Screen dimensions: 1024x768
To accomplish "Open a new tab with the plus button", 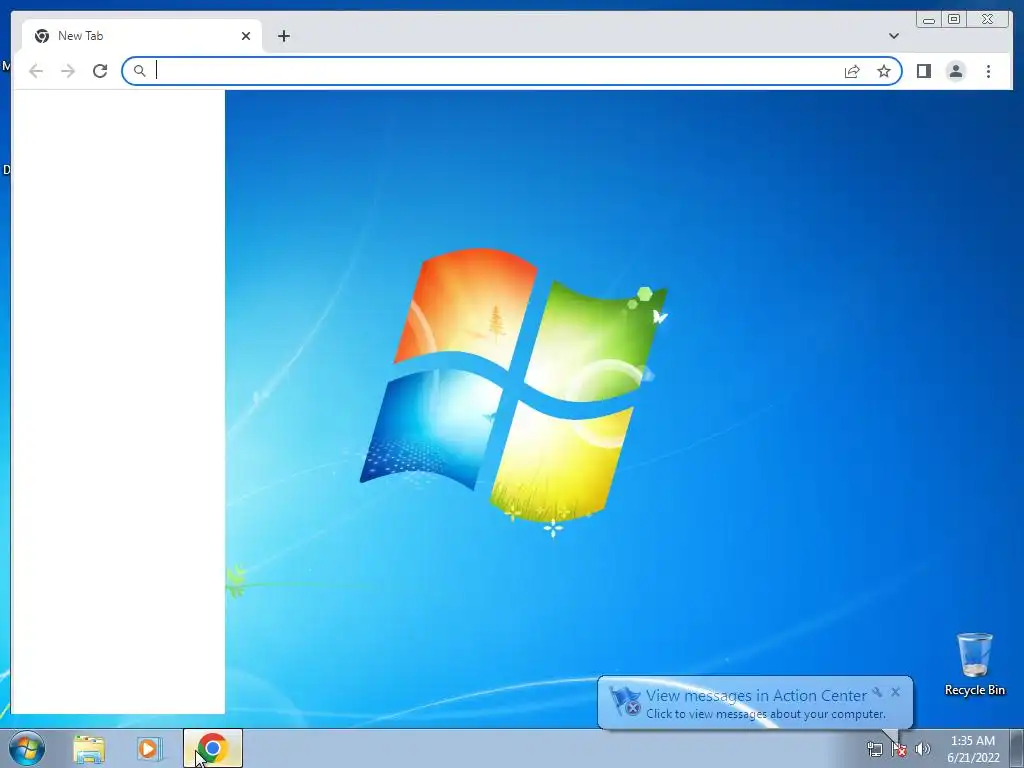I will (283, 36).
